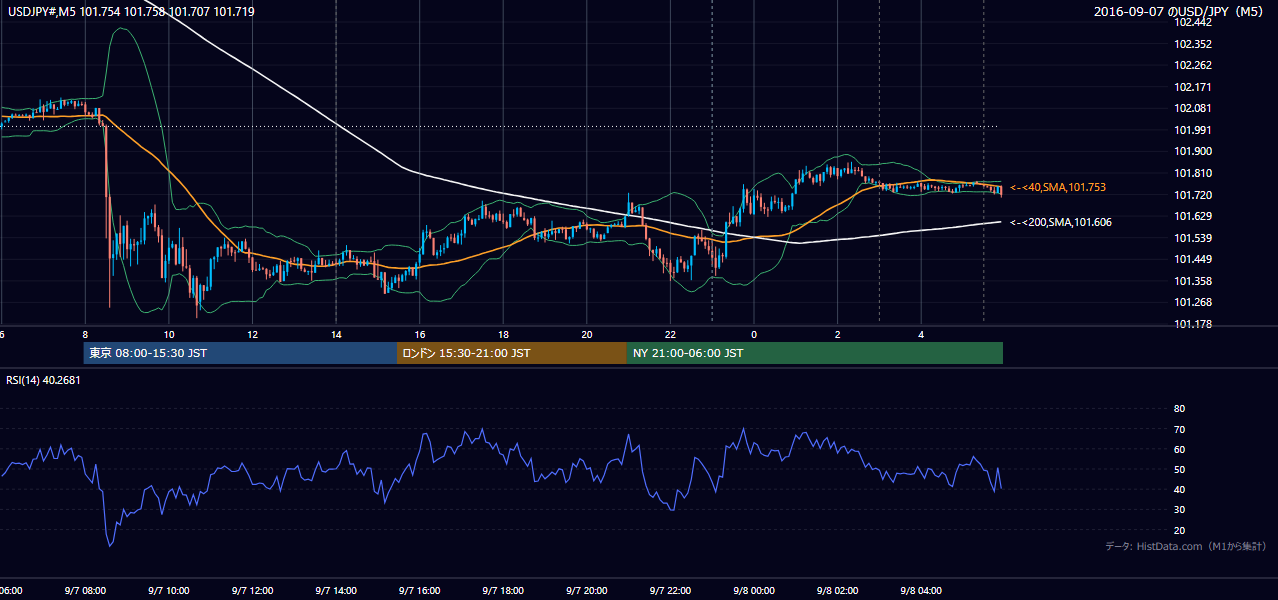The width and height of the screenshot is (1278, 600).
Task: Click the 9/8 00:00 time label
Action: pyautogui.click(x=754, y=591)
